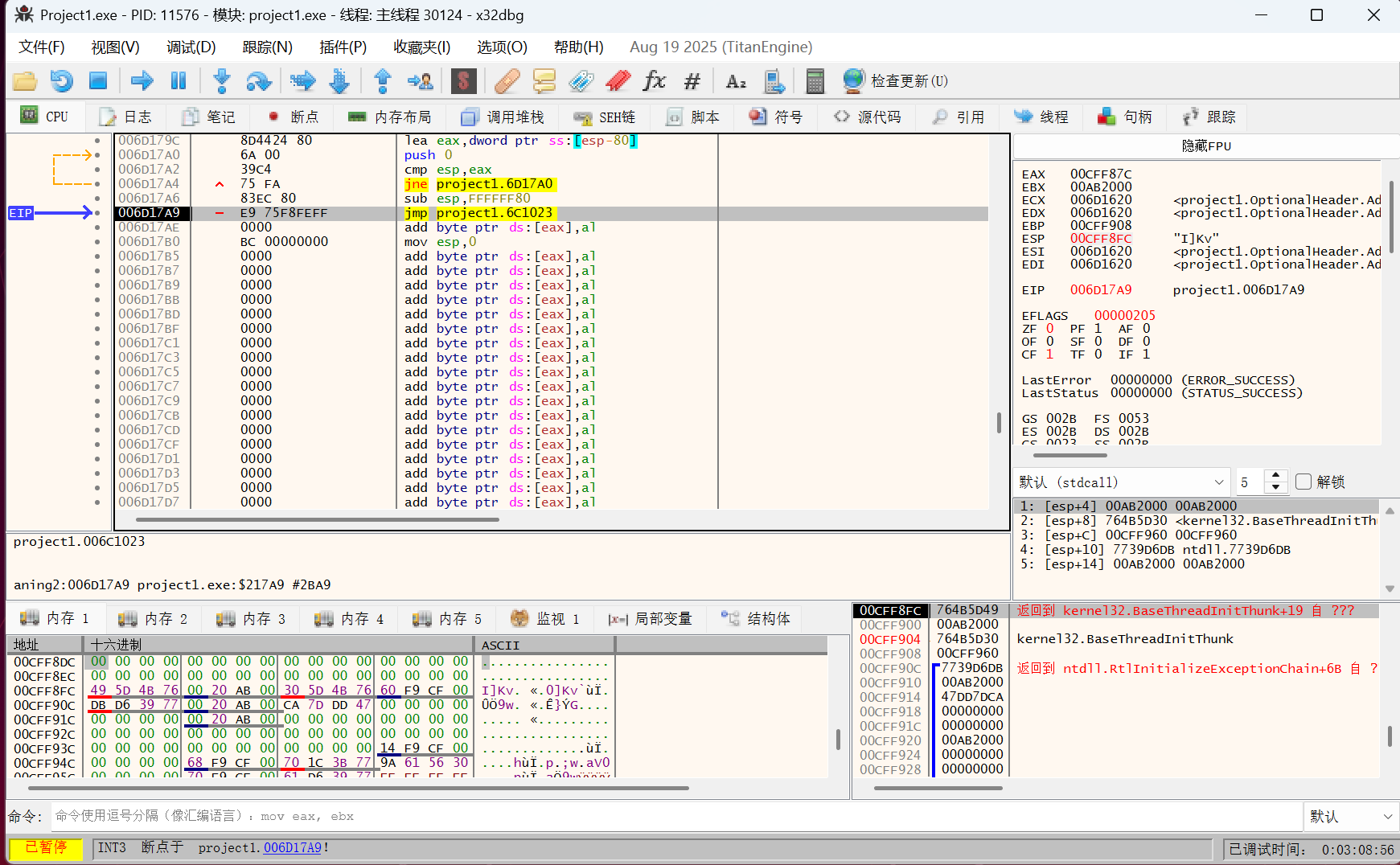Click the step over icon
The height and width of the screenshot is (865, 1400).
tap(259, 81)
